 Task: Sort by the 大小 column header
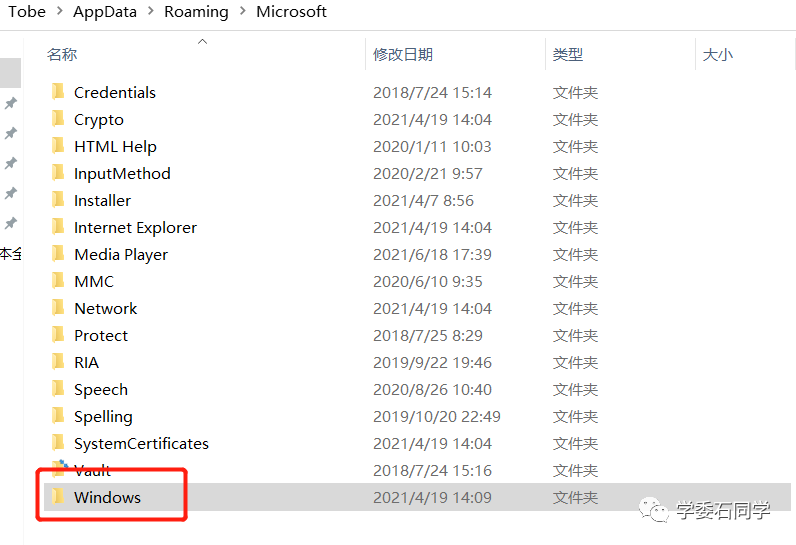tap(717, 54)
